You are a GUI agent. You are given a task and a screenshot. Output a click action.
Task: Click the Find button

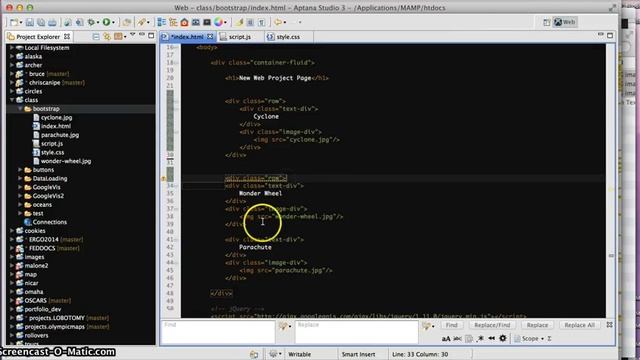click(451, 325)
